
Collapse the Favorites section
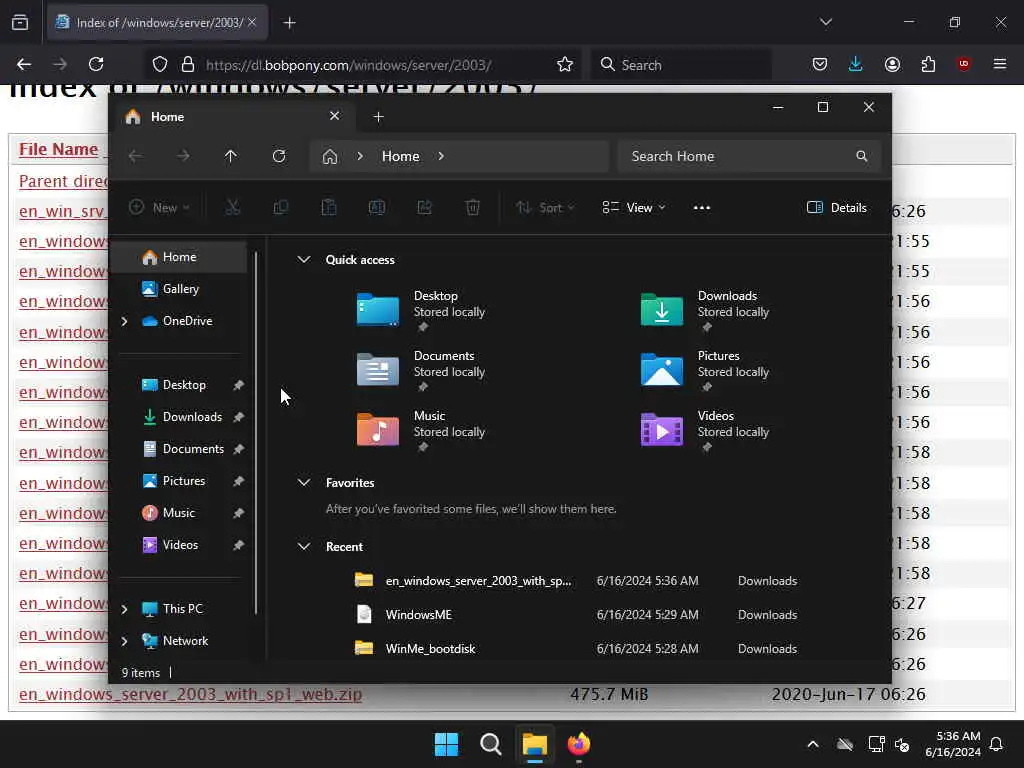pos(304,483)
